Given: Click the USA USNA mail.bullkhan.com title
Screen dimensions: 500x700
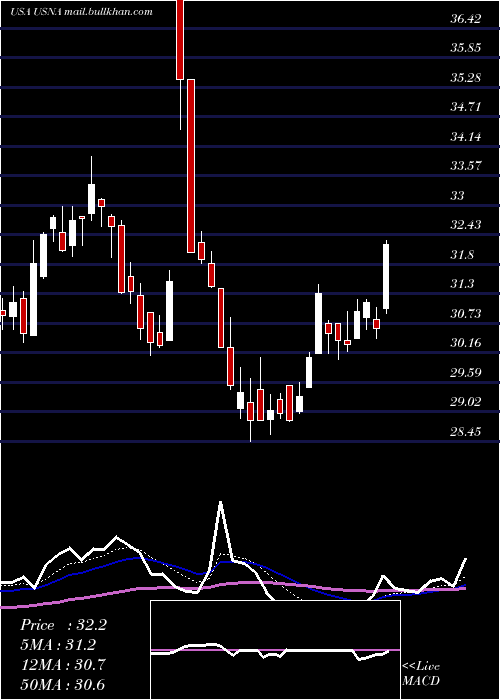Looking at the screenshot, I should pos(81,12).
